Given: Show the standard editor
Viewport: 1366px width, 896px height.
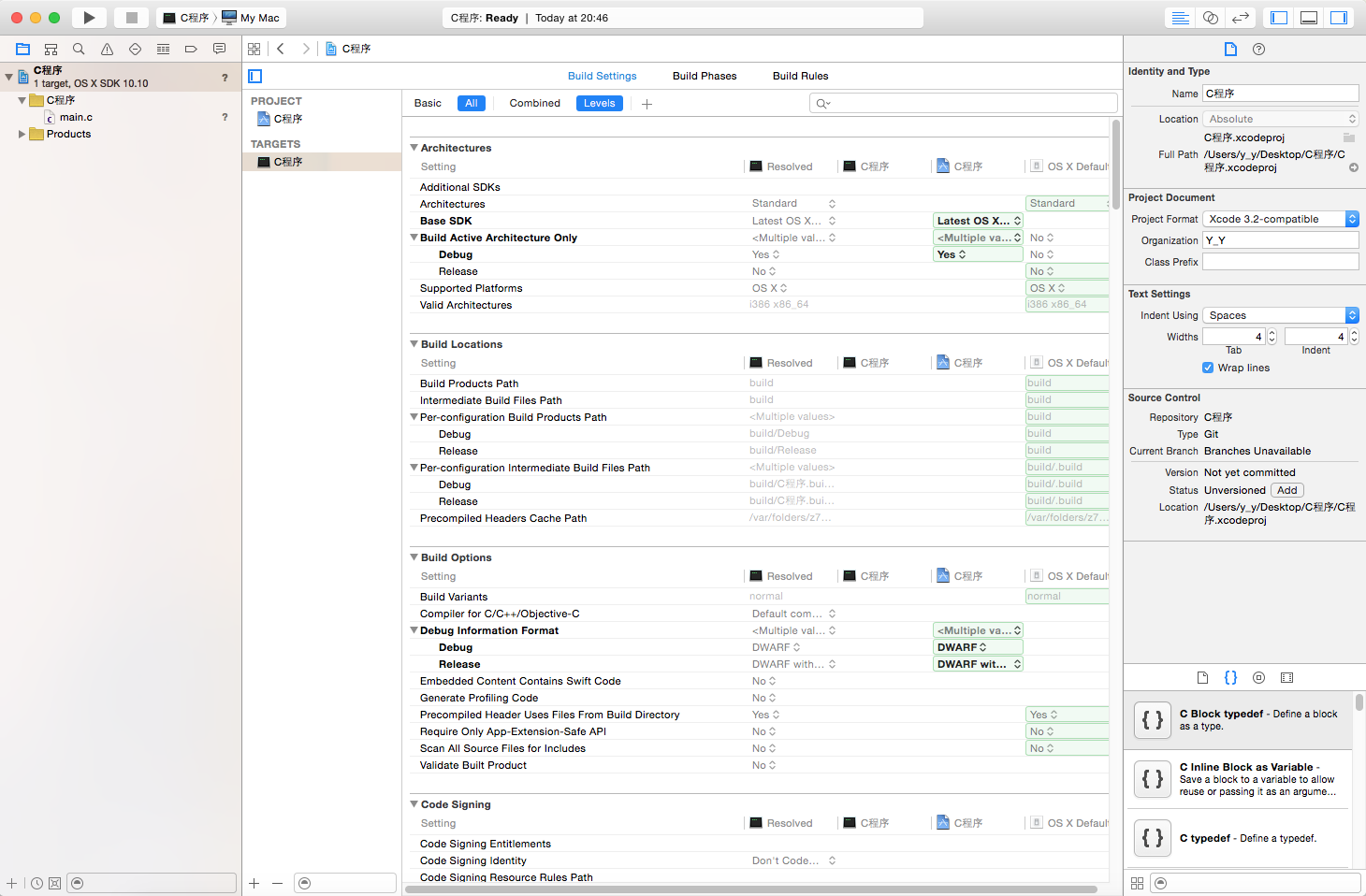Looking at the screenshot, I should click(x=1181, y=18).
